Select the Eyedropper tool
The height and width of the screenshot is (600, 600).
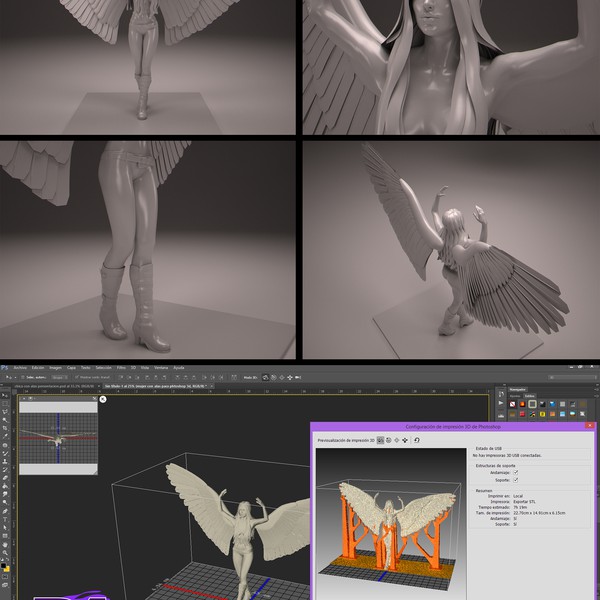[5, 436]
